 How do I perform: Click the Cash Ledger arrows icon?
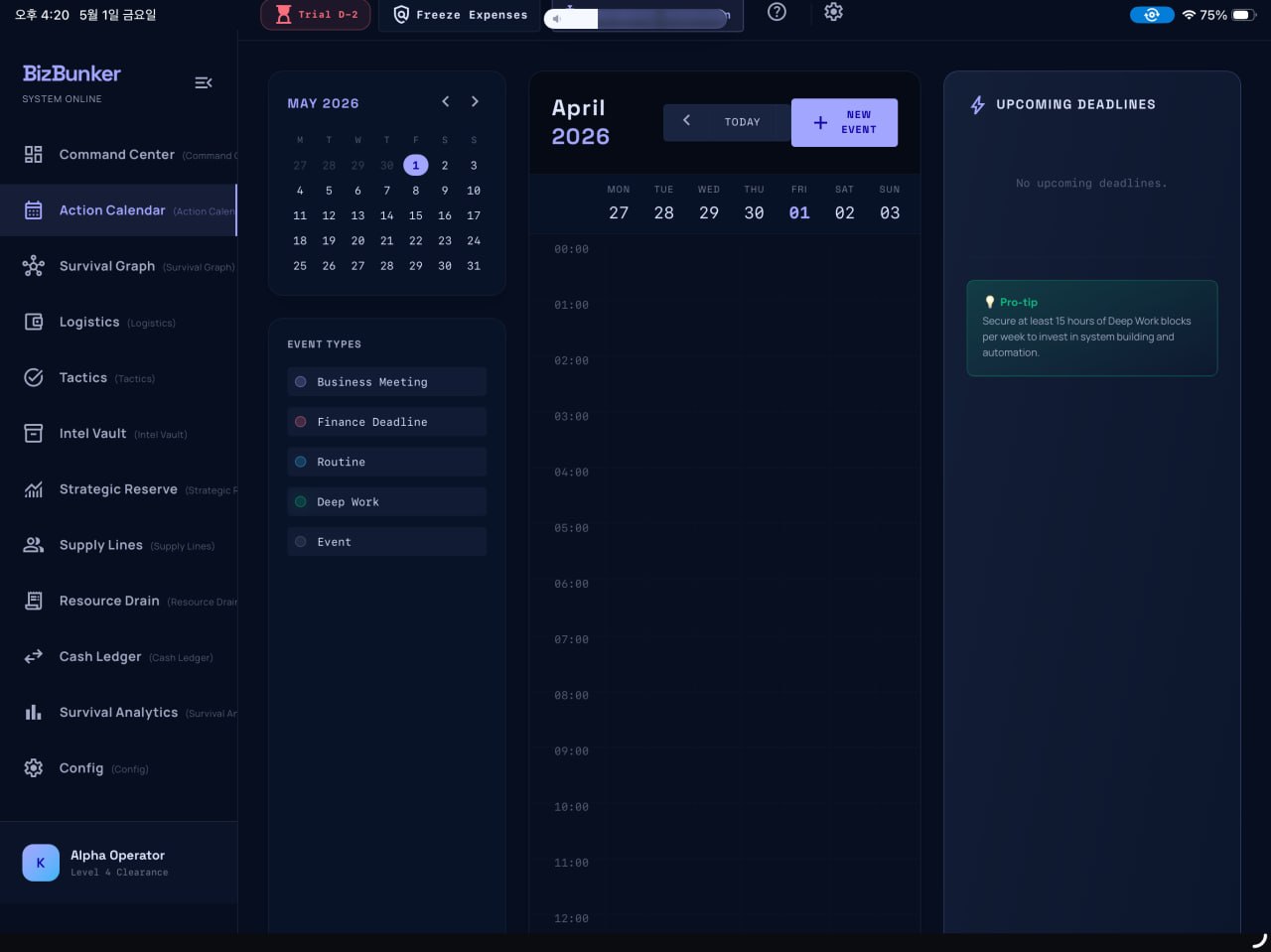pyautogui.click(x=34, y=656)
